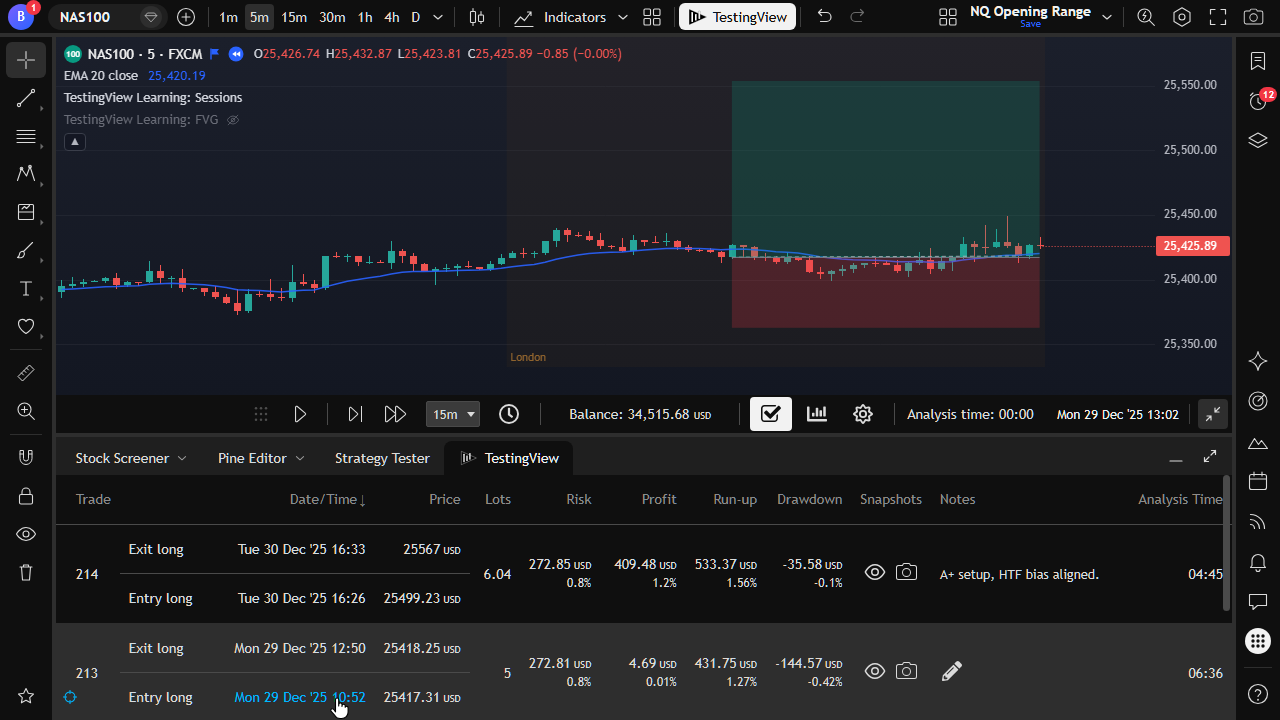Image resolution: width=1280 pixels, height=720 pixels.
Task: Play the replay simulation
Action: [x=300, y=414]
